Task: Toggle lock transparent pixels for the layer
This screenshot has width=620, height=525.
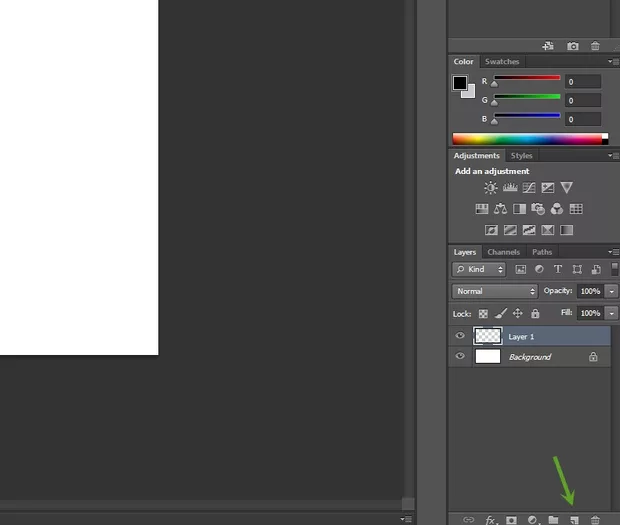Action: (483, 313)
